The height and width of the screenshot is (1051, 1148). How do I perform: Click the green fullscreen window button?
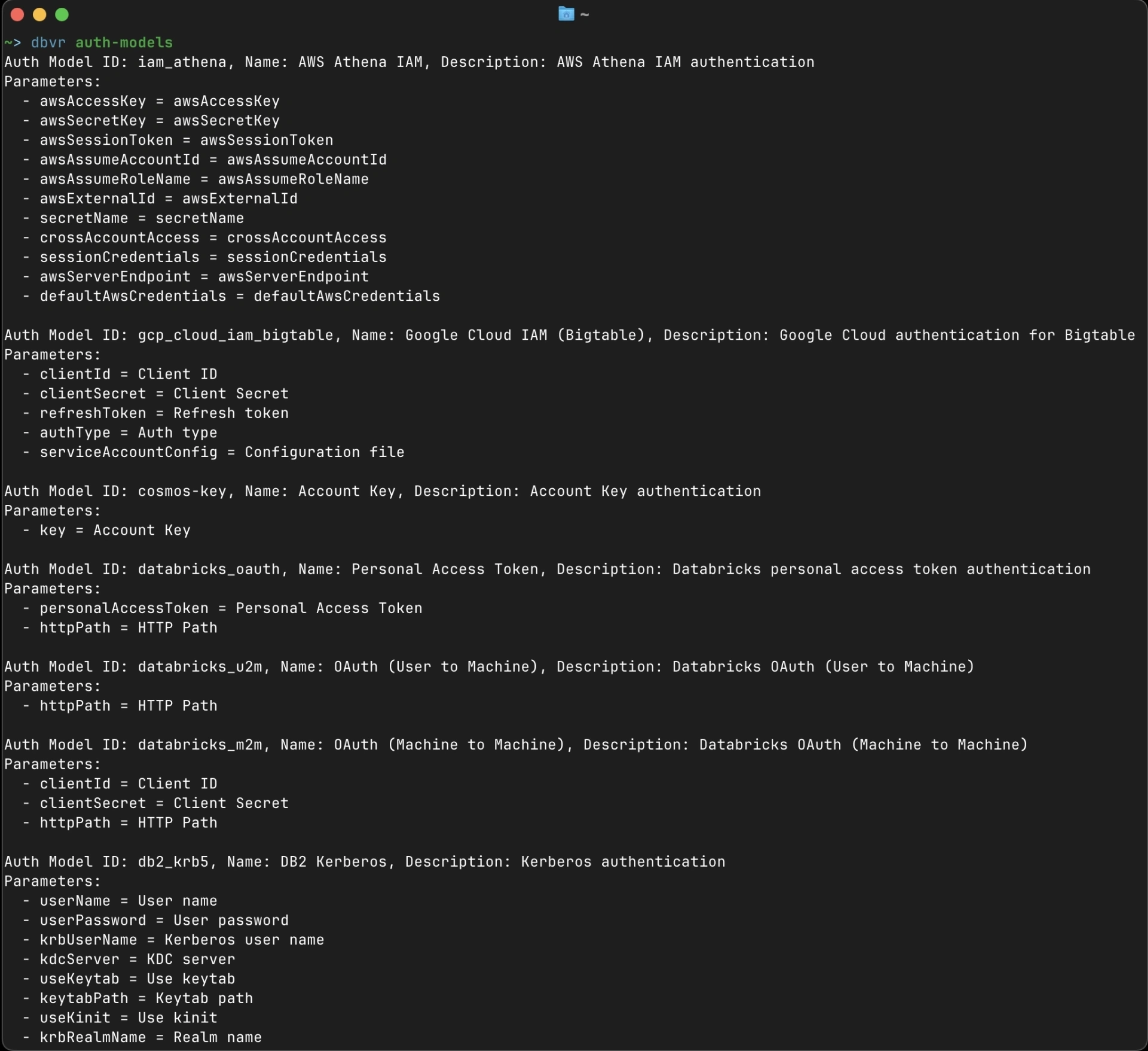click(x=62, y=14)
